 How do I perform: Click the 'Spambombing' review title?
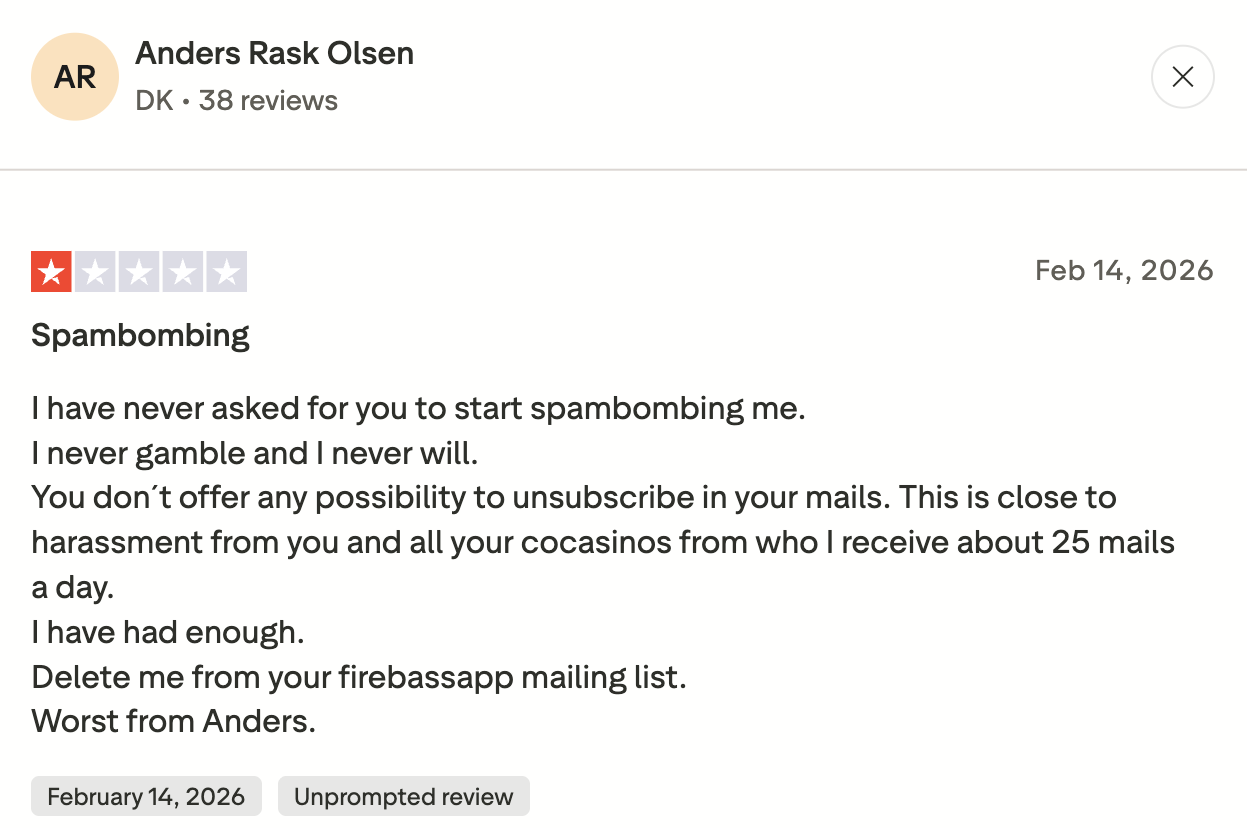[140, 335]
